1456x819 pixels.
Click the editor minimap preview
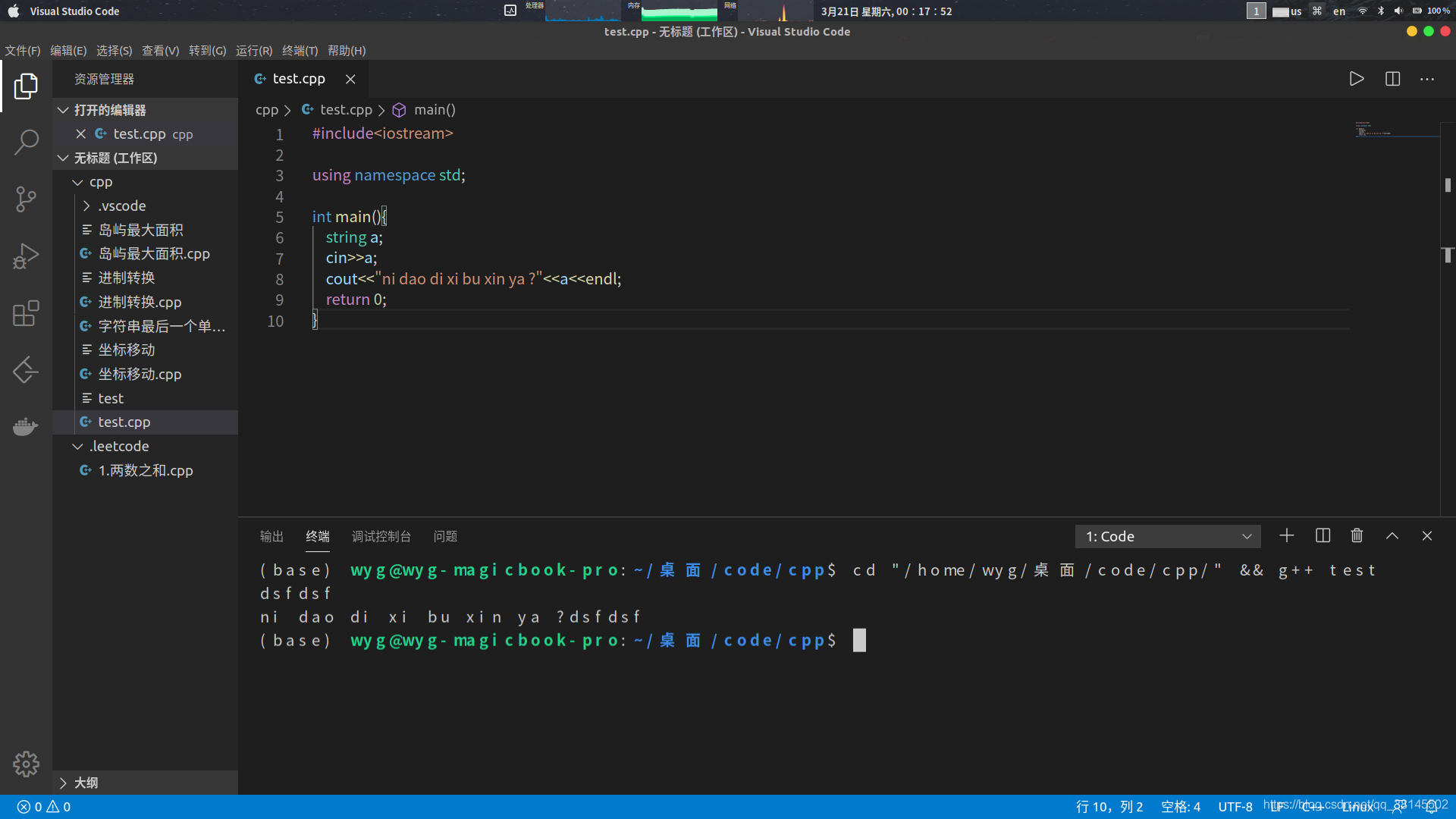pos(1397,129)
